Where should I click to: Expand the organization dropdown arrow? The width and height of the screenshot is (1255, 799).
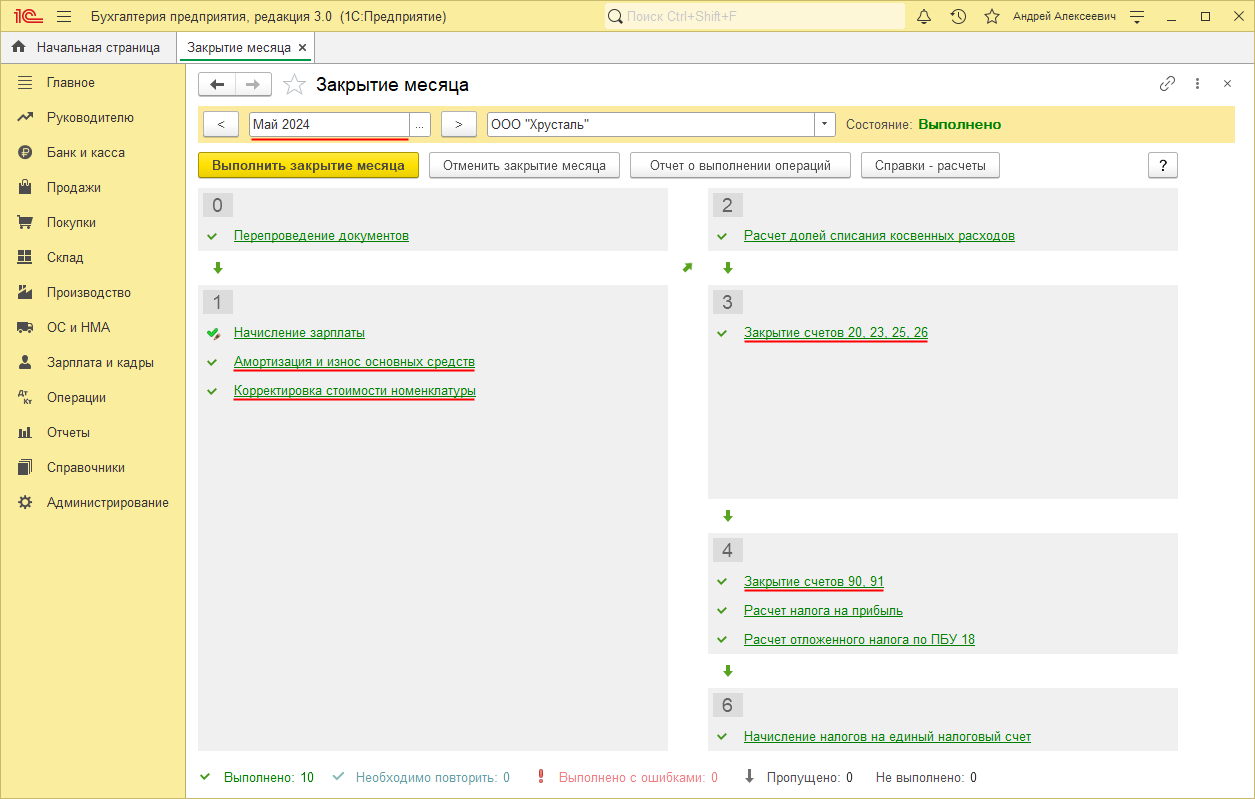[825, 125]
